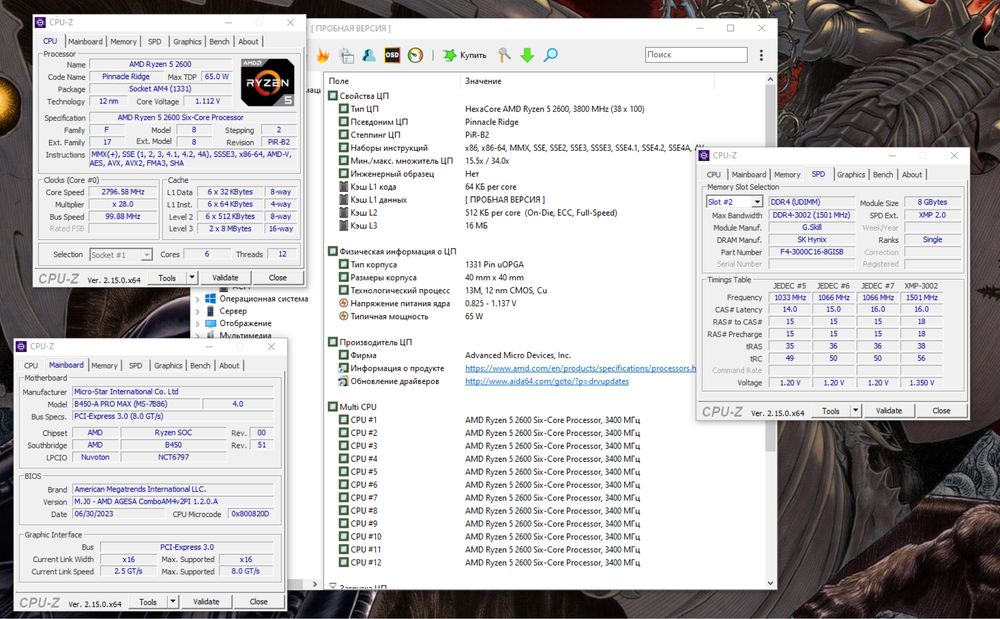The image size is (1000, 619).
Task: Click the icon beside CPU #1 row
Action: (343, 420)
